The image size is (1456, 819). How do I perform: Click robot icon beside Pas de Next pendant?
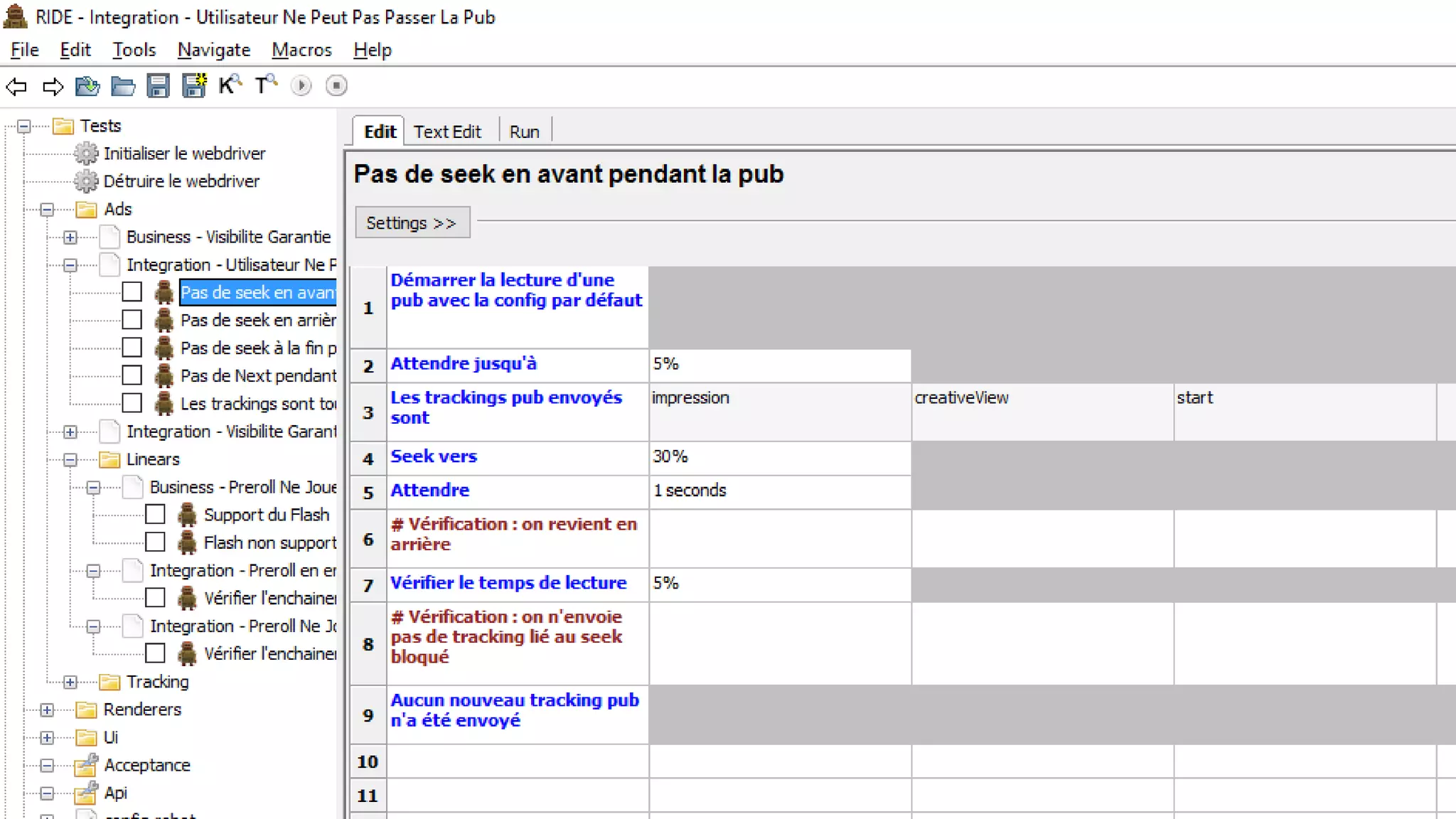click(164, 375)
